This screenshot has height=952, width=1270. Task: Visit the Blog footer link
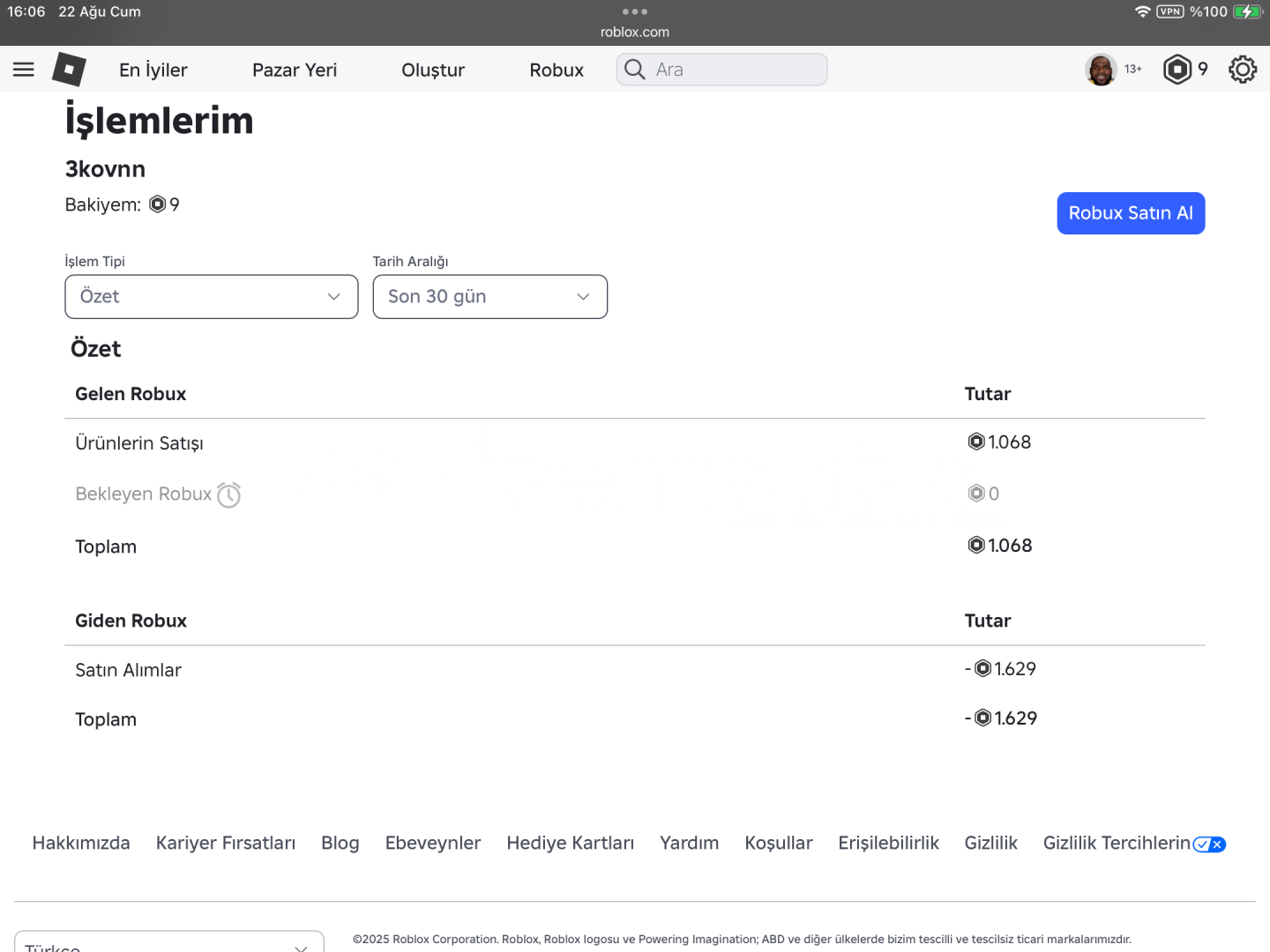(x=340, y=843)
